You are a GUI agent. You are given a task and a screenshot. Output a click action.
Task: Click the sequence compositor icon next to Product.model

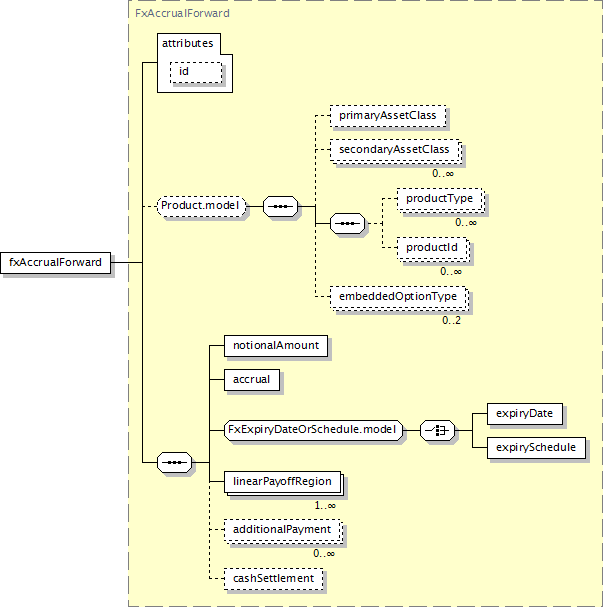click(279, 207)
